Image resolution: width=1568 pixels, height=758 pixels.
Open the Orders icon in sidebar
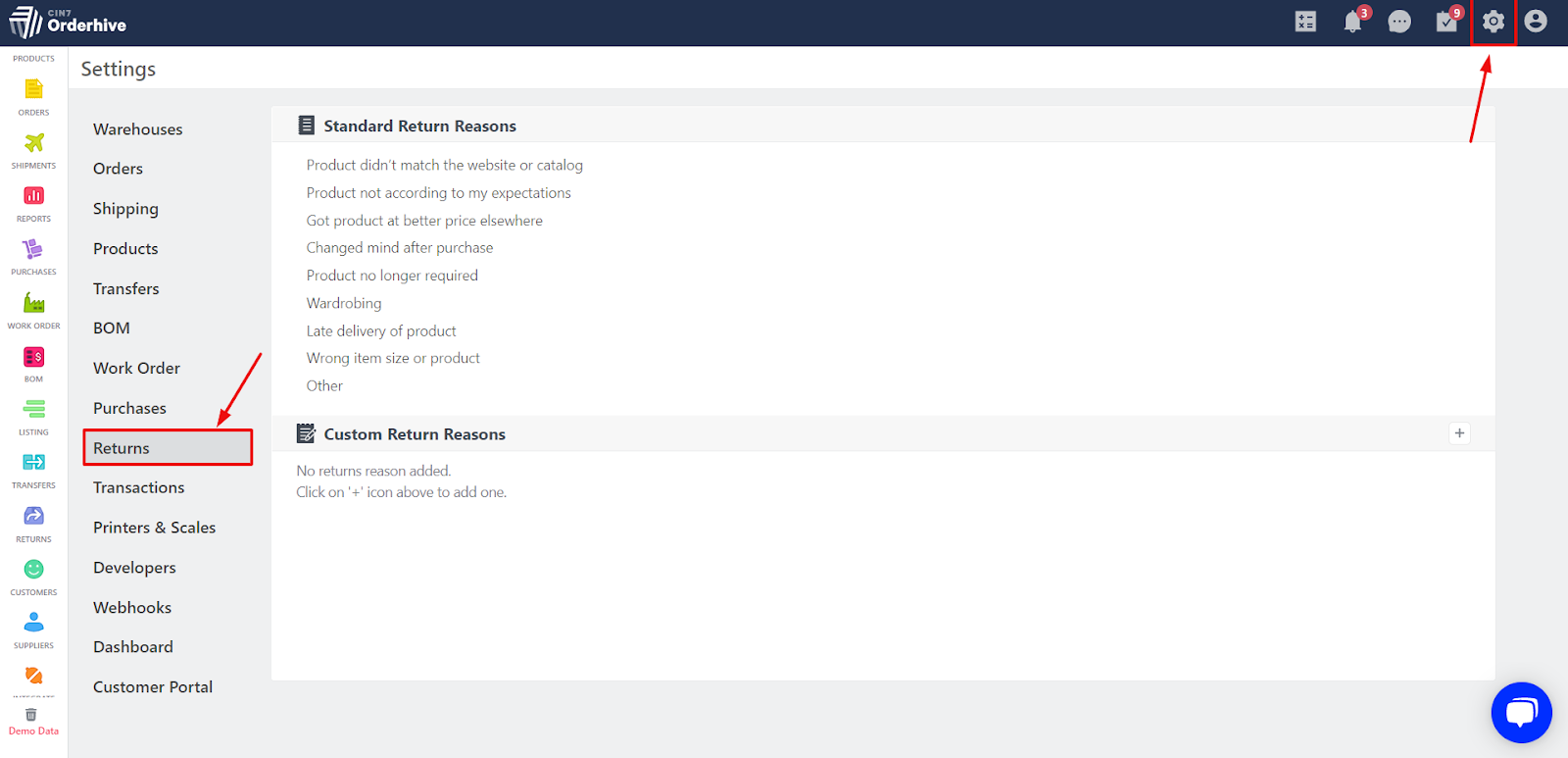[33, 89]
